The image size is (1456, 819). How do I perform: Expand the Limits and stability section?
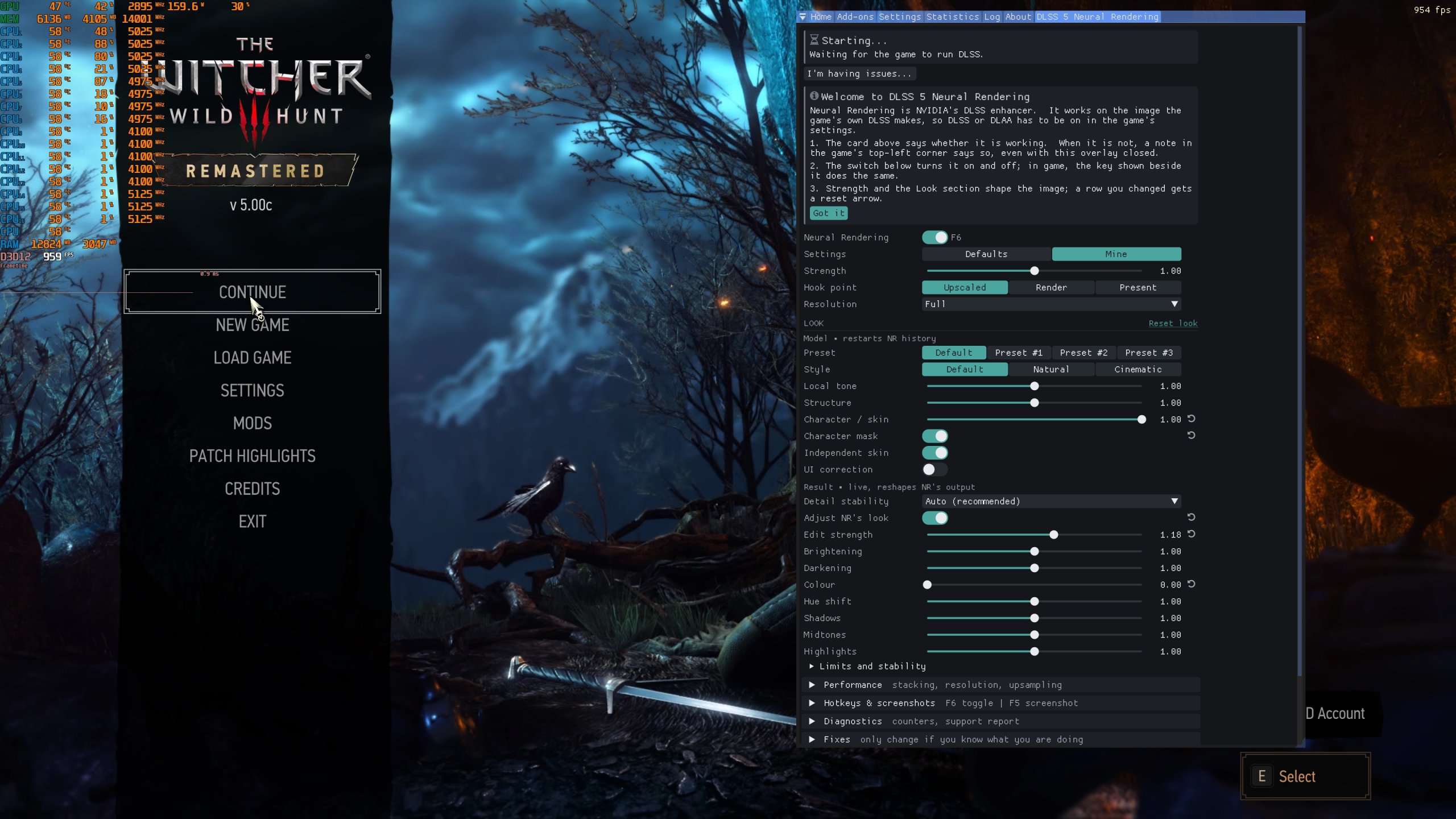(x=868, y=666)
